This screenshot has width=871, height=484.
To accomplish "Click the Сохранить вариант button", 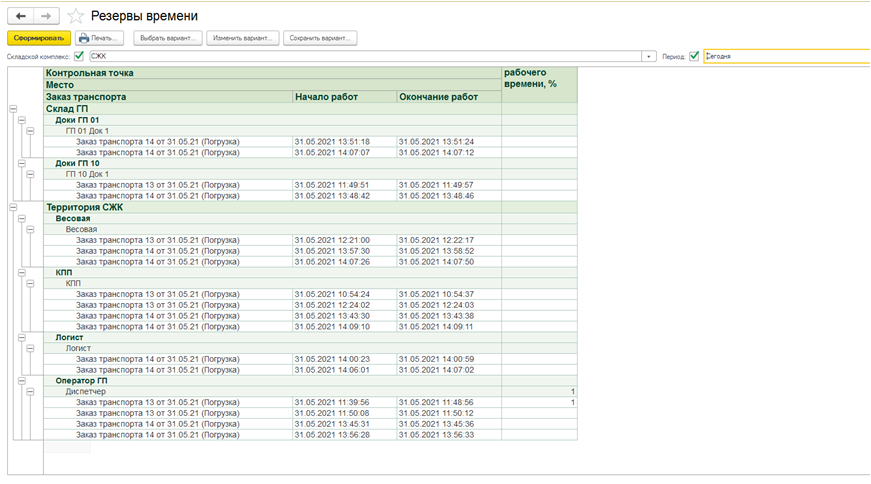I will (x=320, y=38).
